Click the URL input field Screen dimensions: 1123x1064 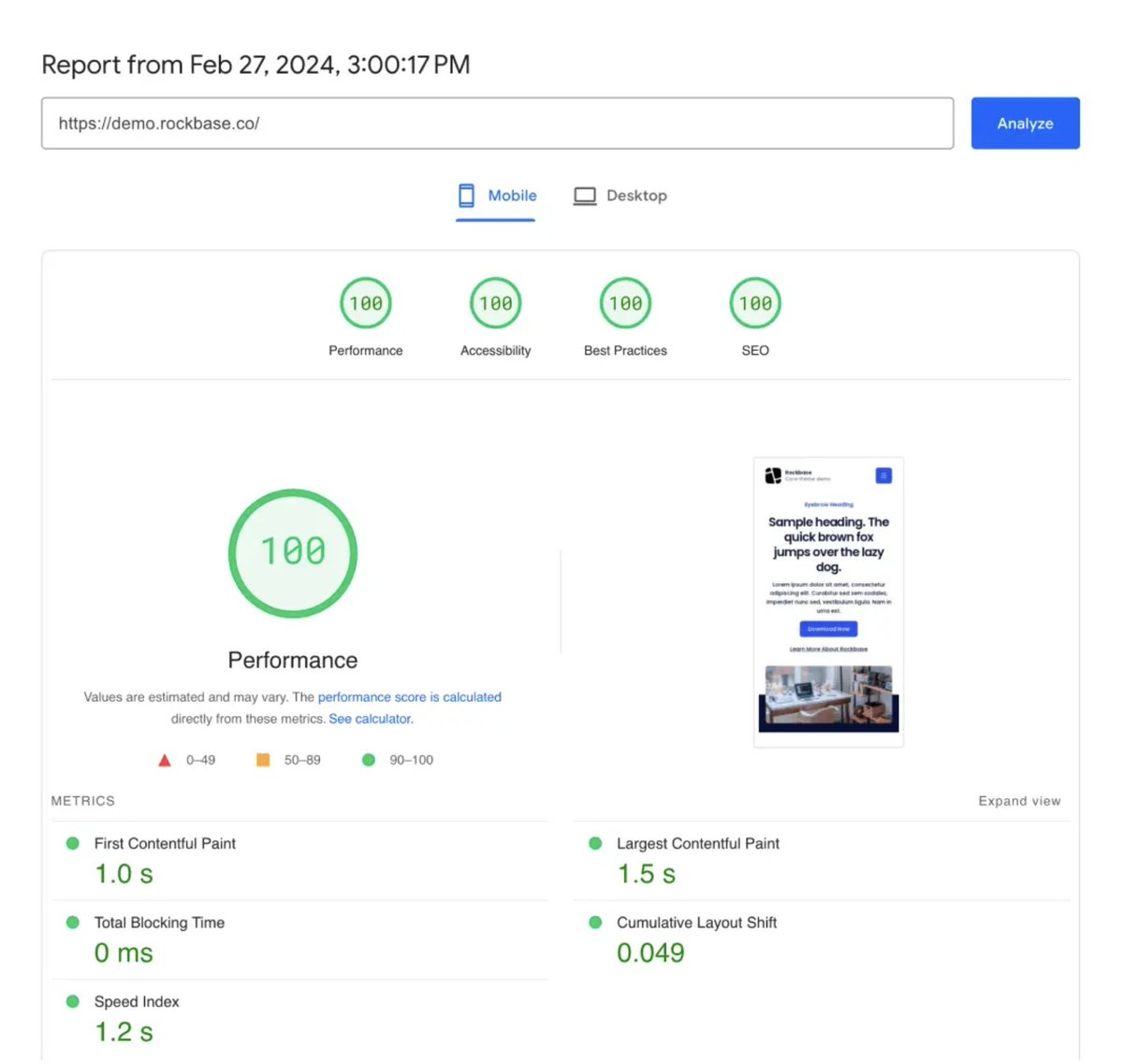point(497,123)
